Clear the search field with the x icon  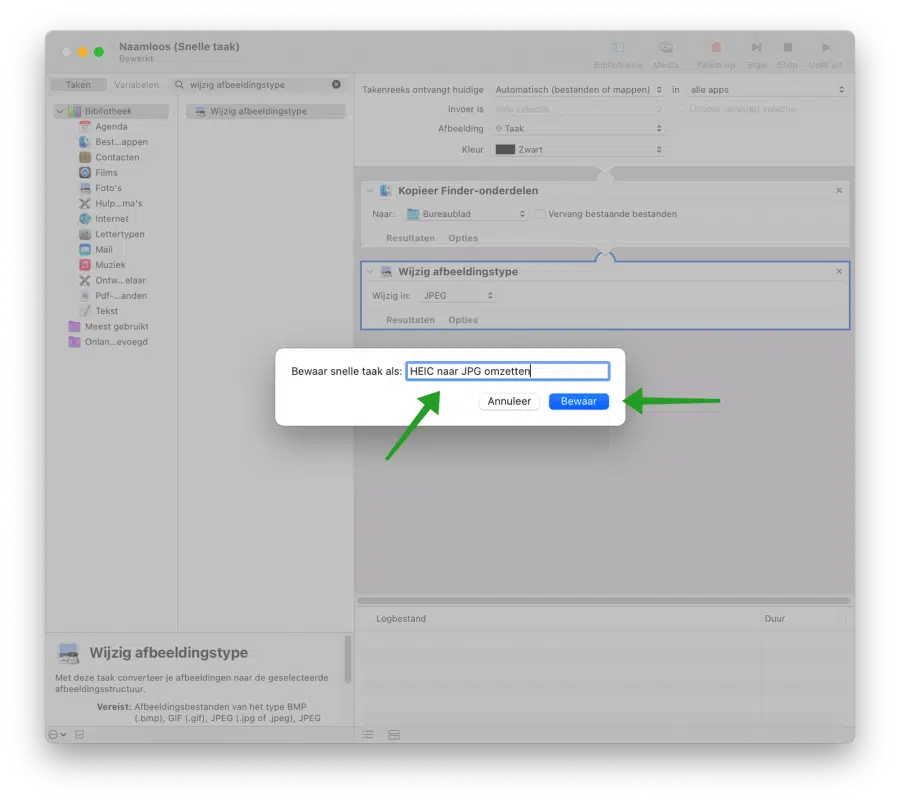click(x=336, y=84)
